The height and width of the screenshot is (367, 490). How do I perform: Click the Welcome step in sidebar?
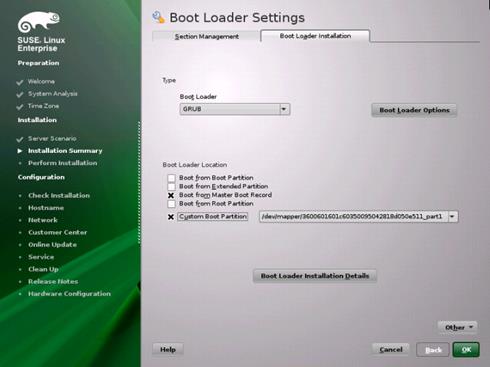pos(41,81)
